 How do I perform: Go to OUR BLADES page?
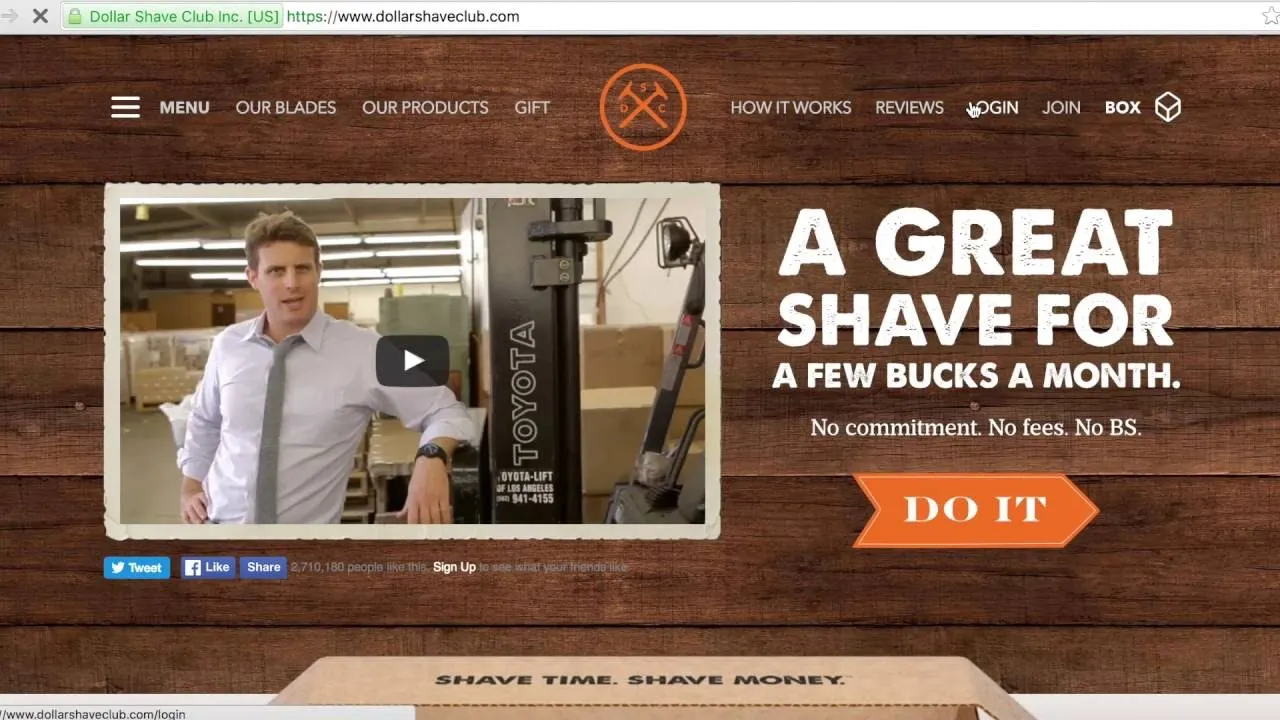point(286,107)
